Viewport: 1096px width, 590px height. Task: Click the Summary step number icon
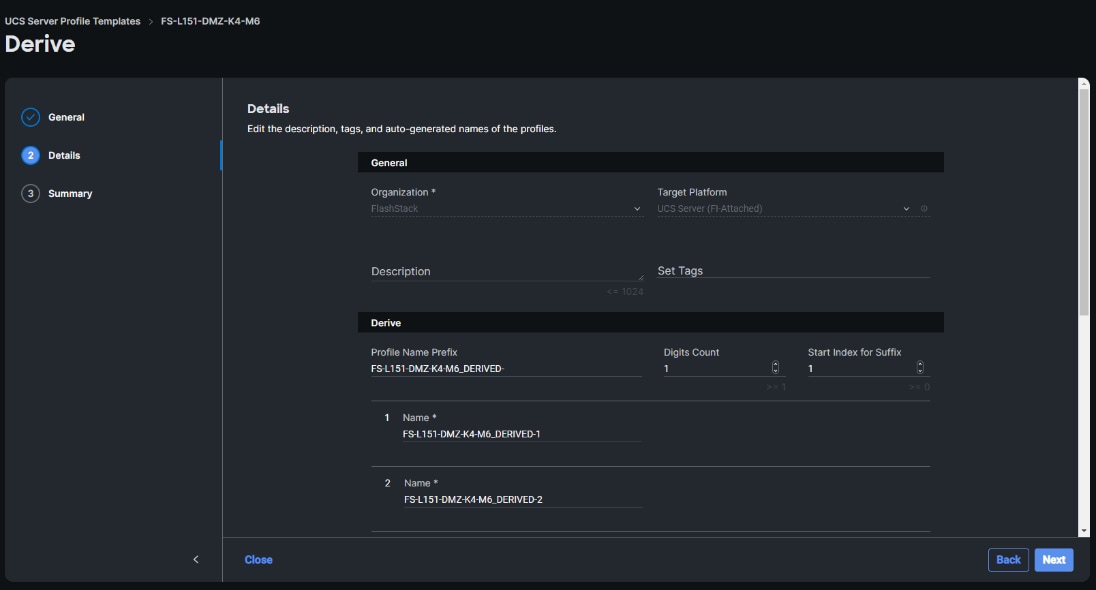31,193
